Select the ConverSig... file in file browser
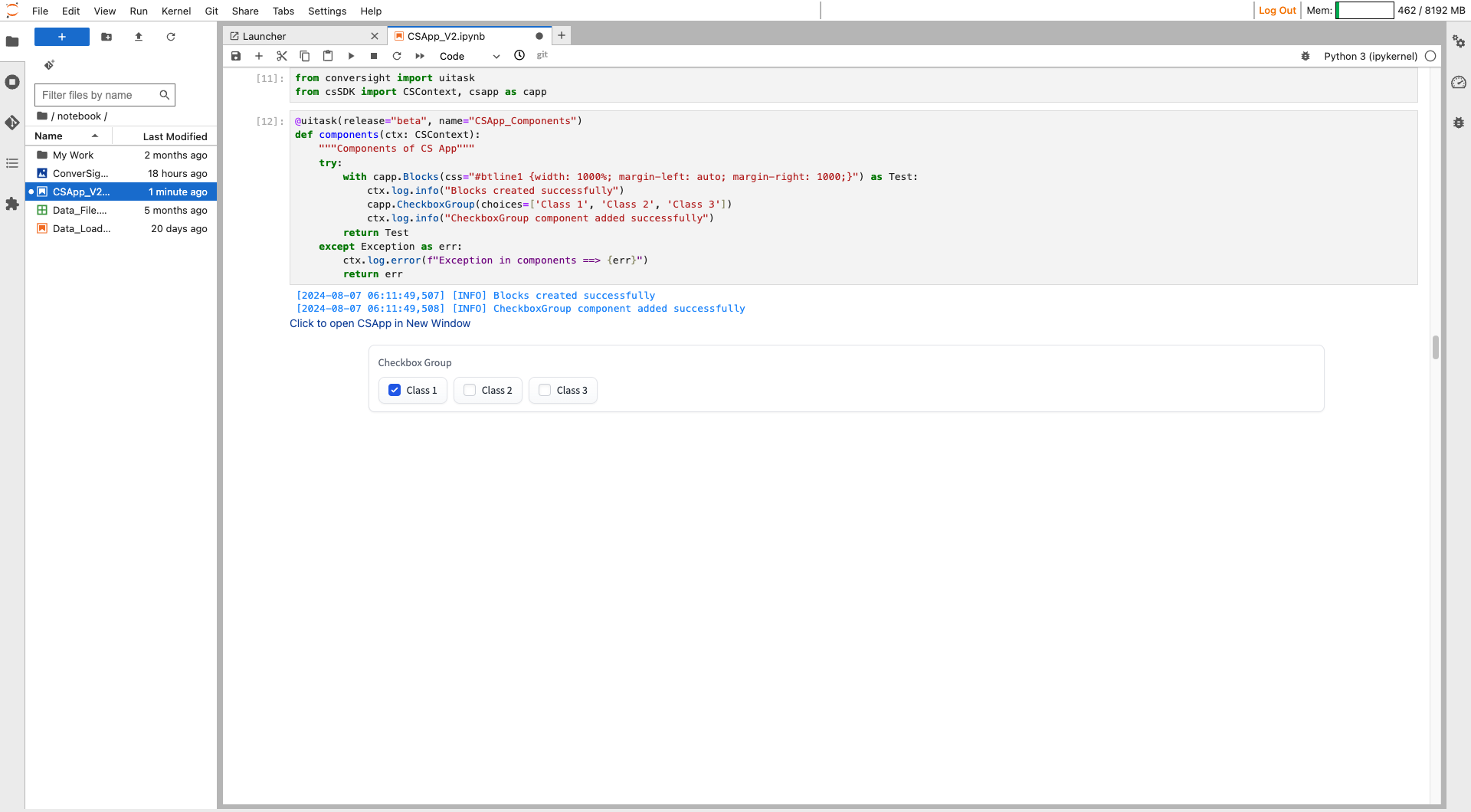 click(122, 173)
